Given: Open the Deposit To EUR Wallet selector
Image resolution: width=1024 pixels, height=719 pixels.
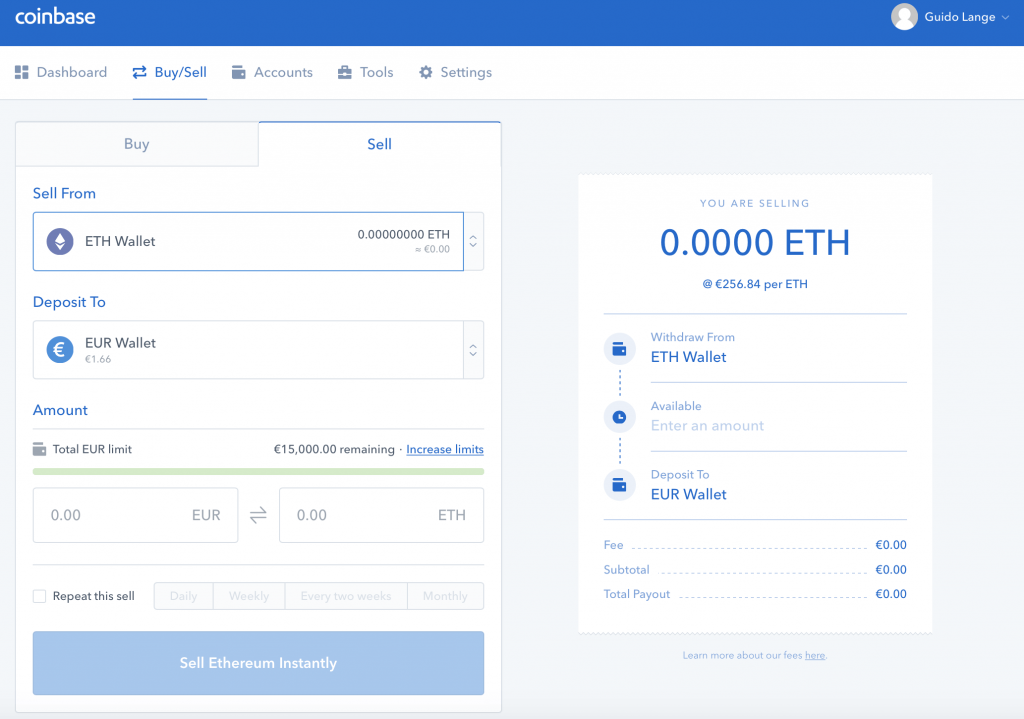Looking at the screenshot, I should [248, 350].
